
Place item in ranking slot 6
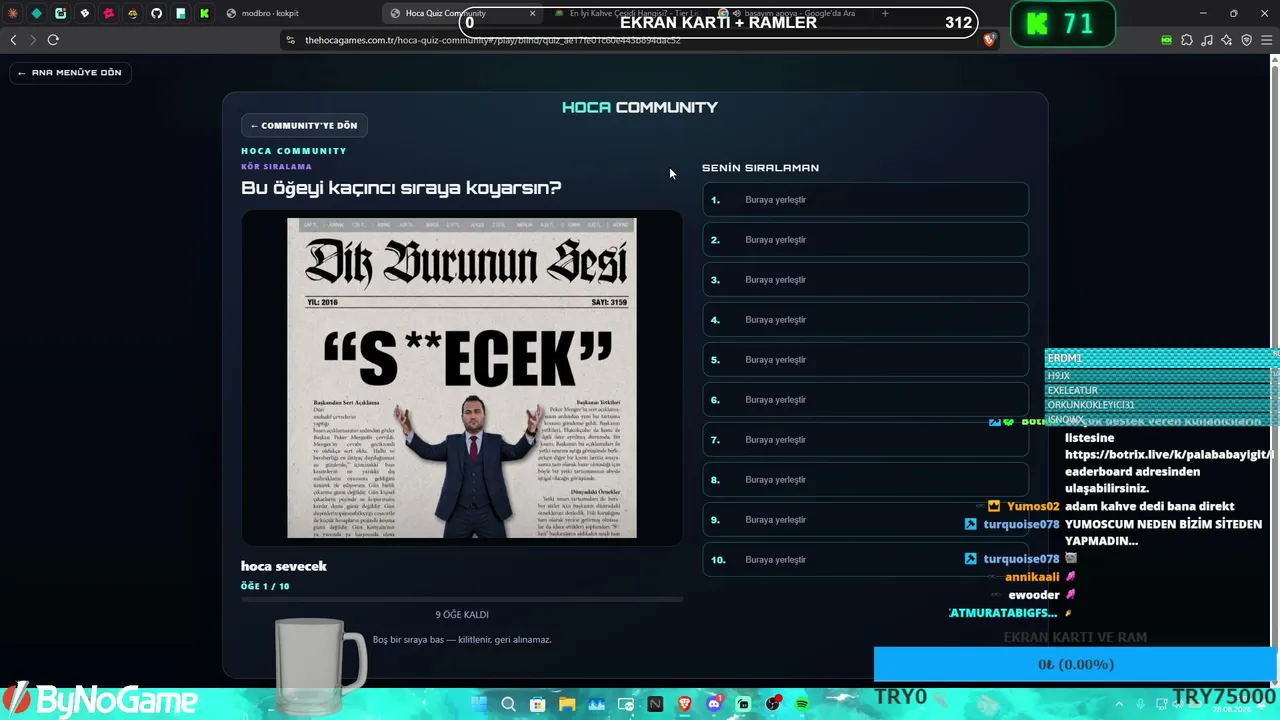click(866, 400)
